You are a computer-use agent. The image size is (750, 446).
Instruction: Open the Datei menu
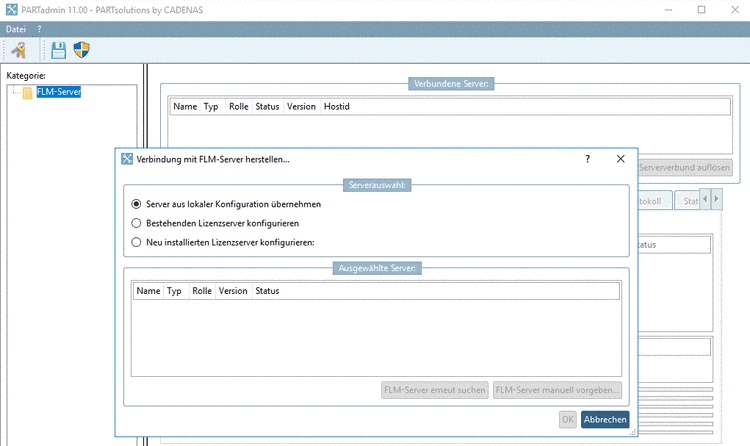(x=16, y=29)
